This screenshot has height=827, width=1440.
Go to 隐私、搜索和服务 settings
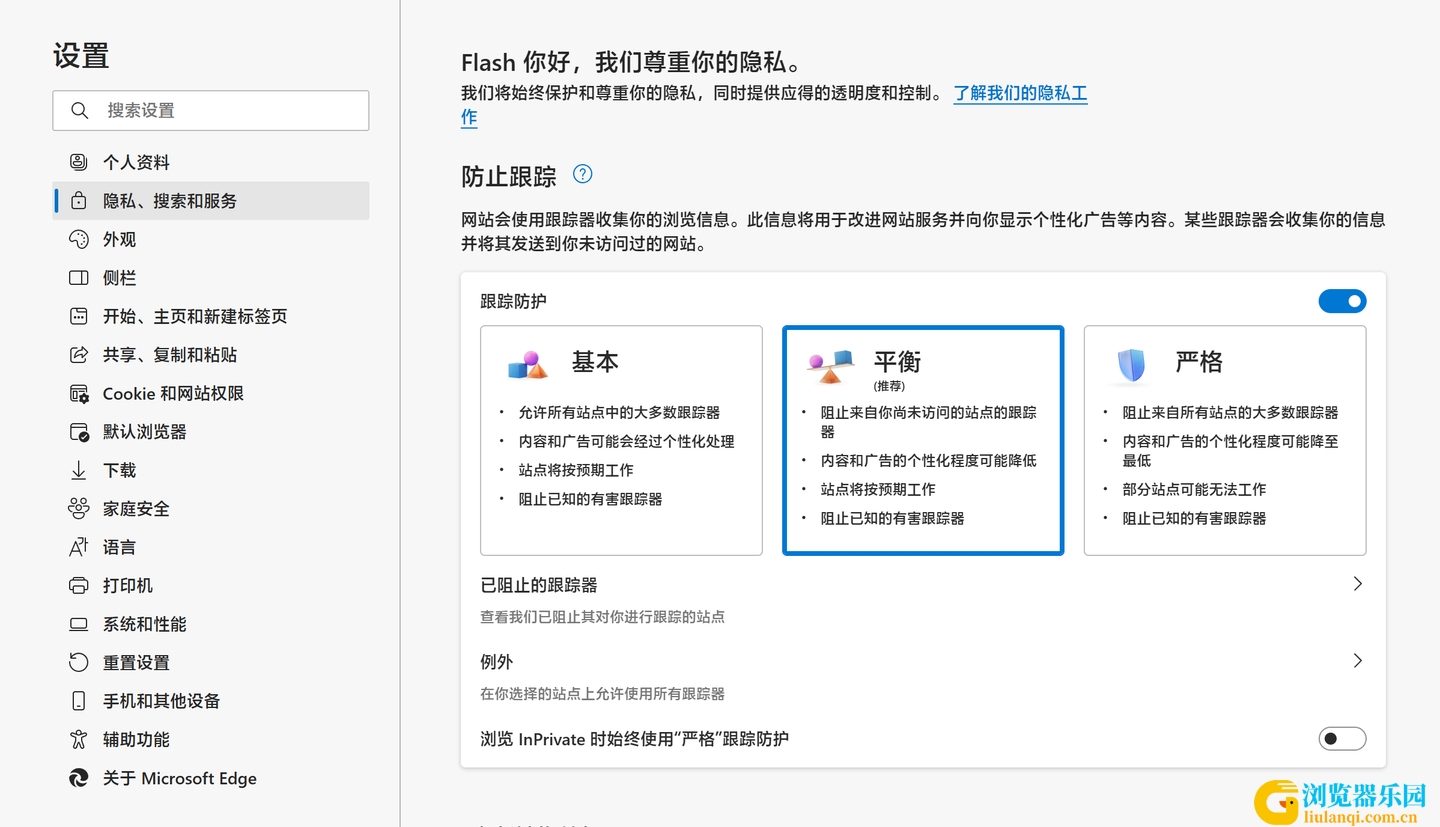[211, 201]
